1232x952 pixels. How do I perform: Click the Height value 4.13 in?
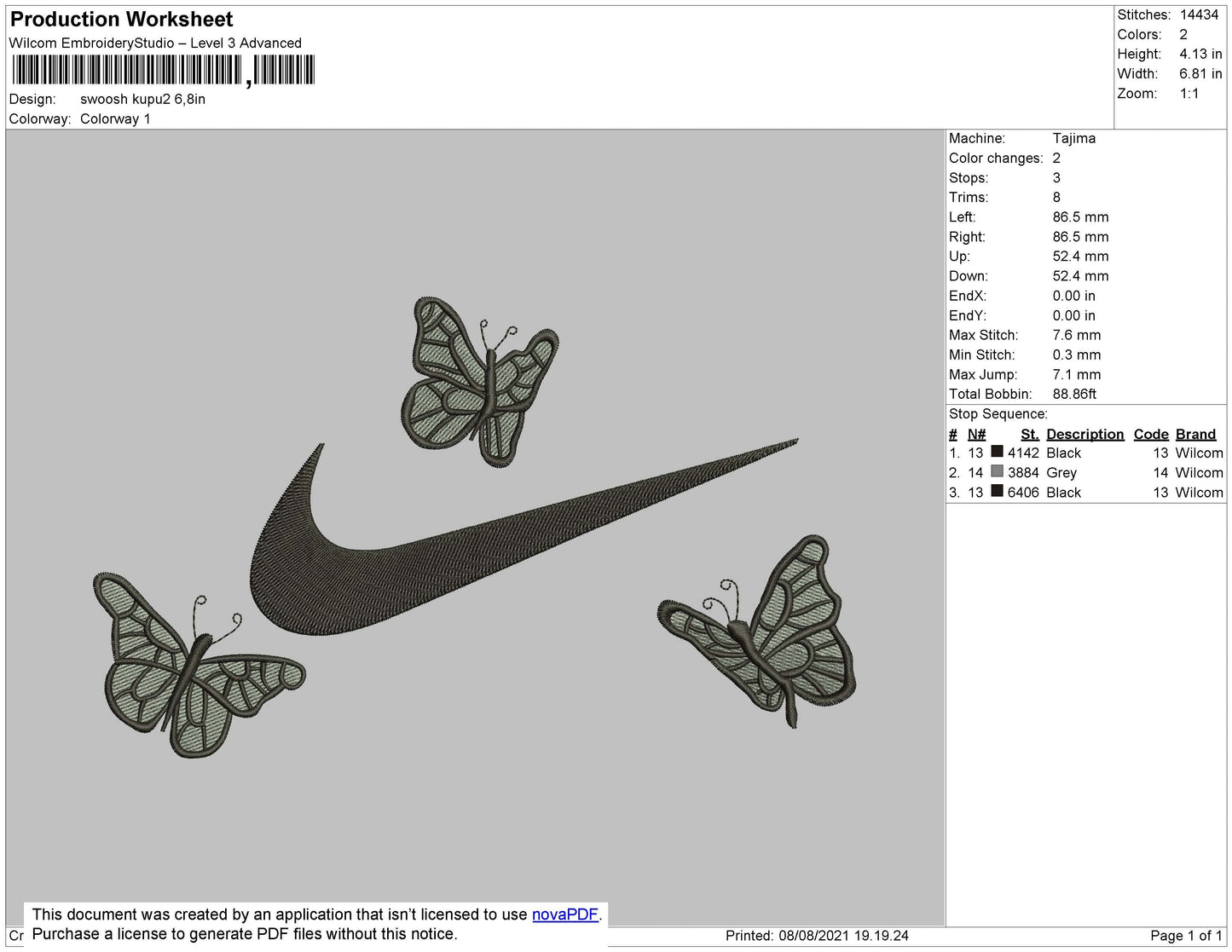click(1200, 54)
